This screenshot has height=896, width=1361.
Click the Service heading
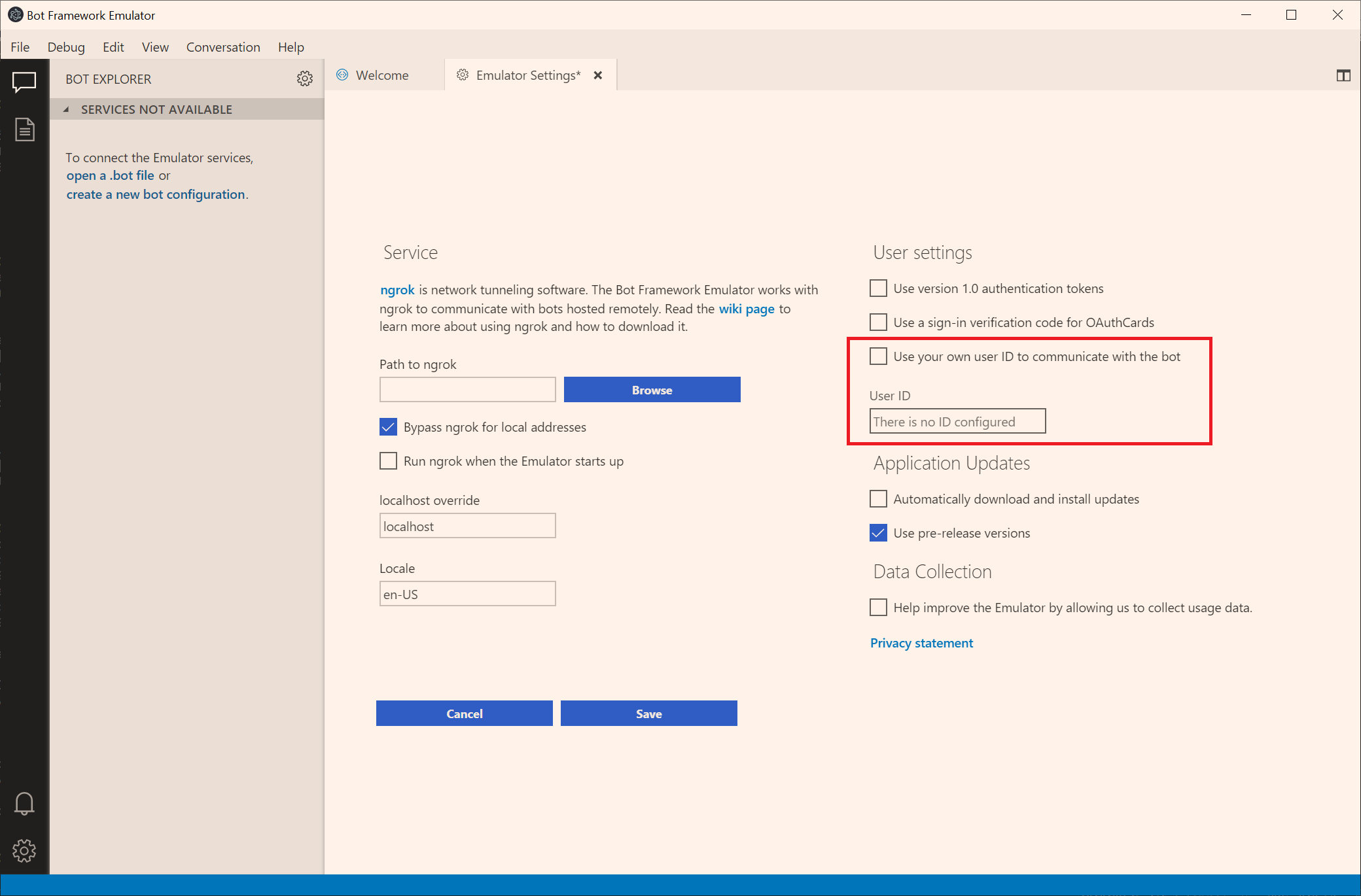pyautogui.click(x=410, y=253)
